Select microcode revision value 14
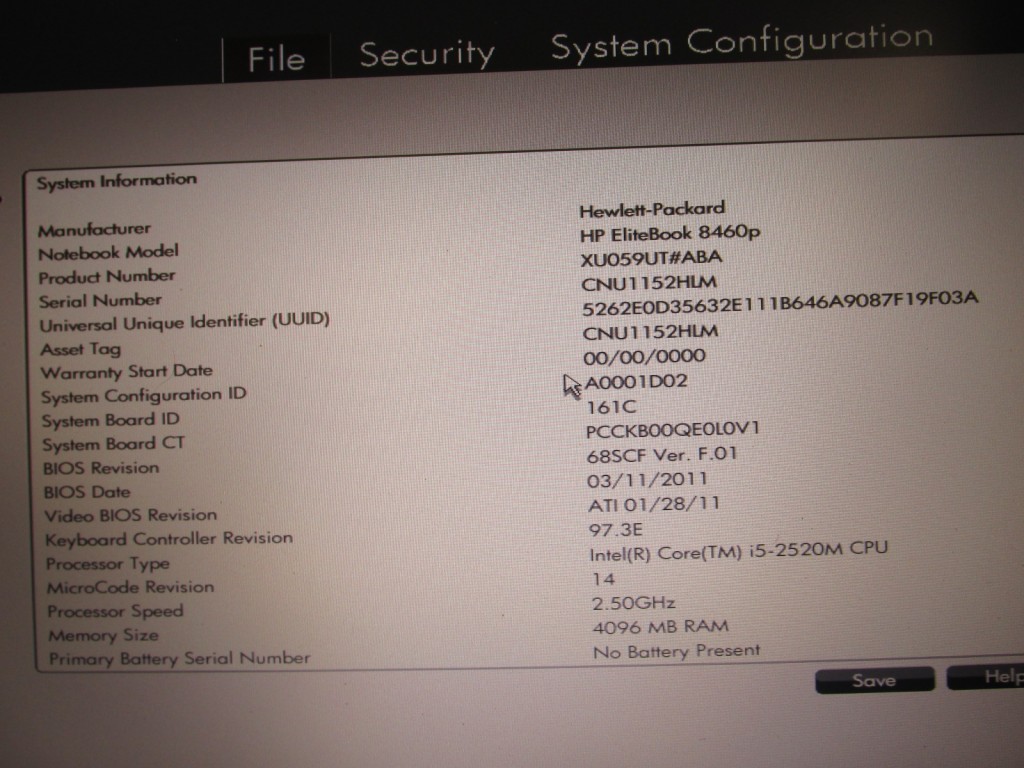The height and width of the screenshot is (768, 1024). pyautogui.click(x=603, y=579)
